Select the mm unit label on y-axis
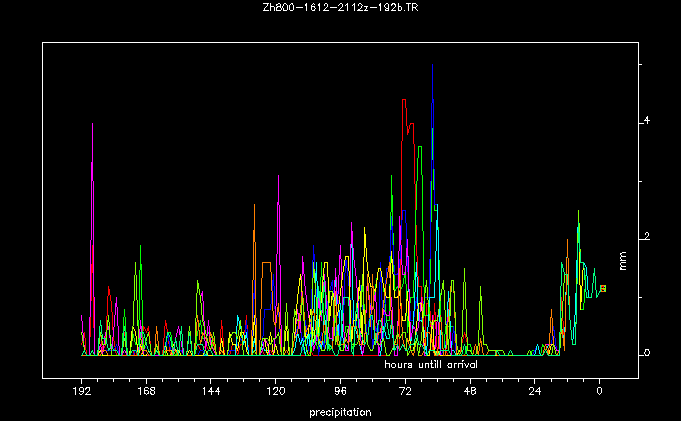Screen dimensions: 681x421 623,263
